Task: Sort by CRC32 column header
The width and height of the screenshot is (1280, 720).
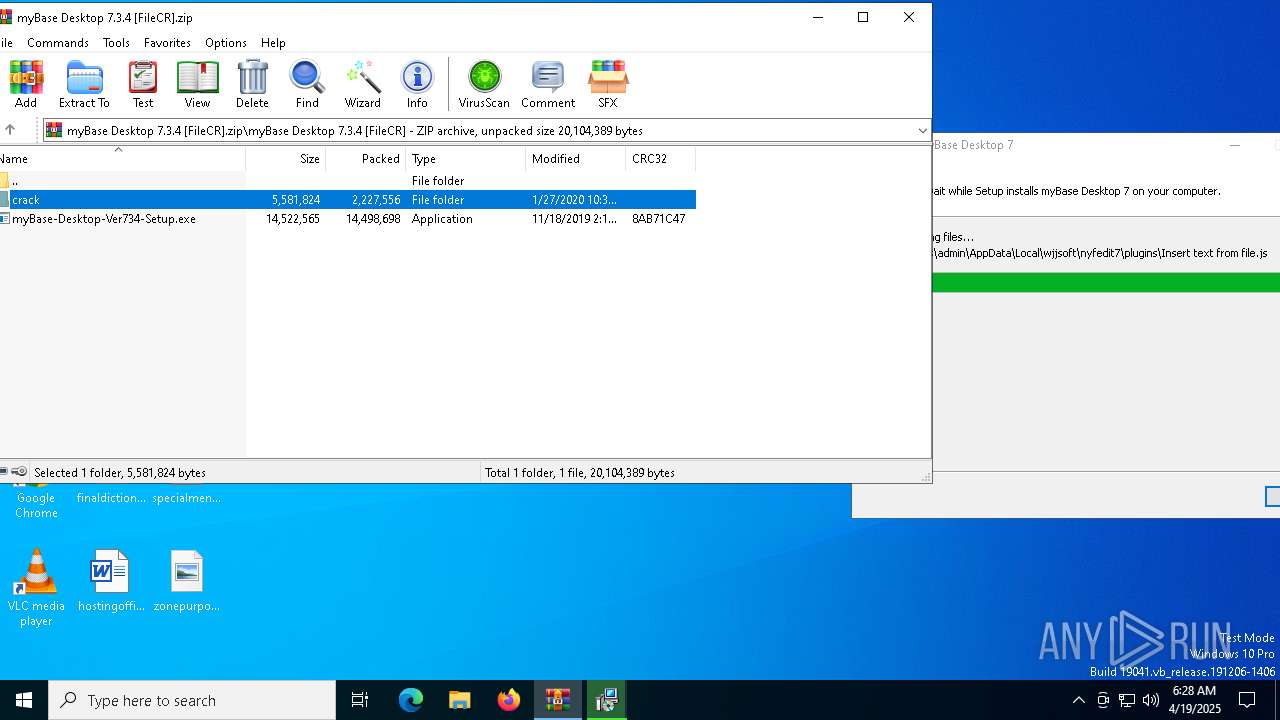Action: pos(660,159)
